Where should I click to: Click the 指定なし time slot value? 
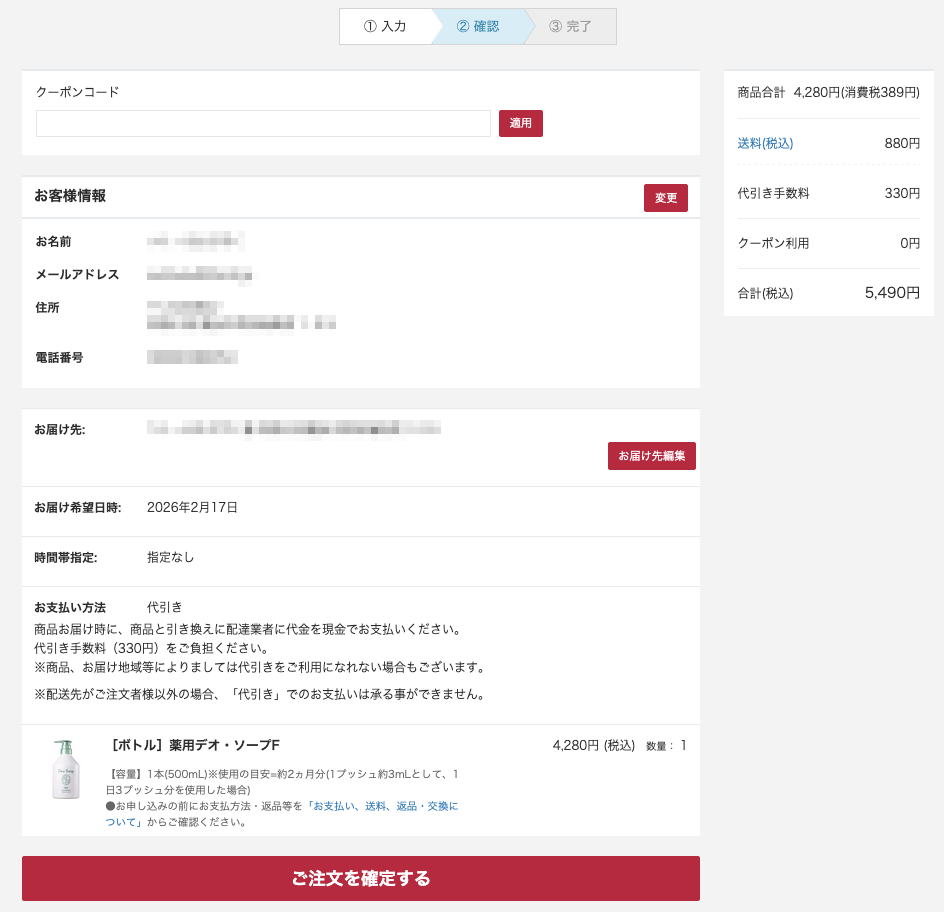coord(170,557)
